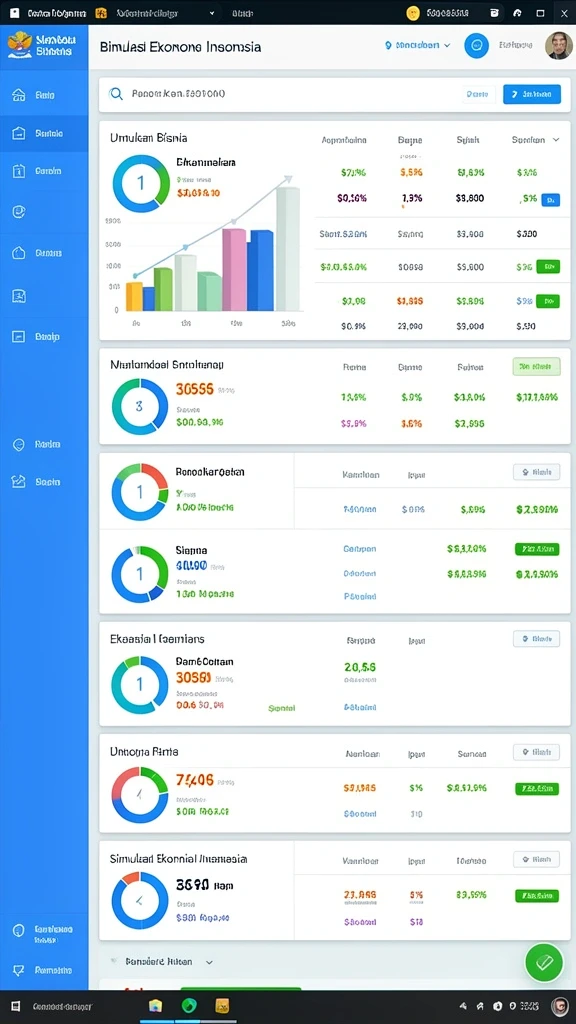The height and width of the screenshot is (1024, 576).
Task: Click the blue button beside the search bar
Action: 532,94
